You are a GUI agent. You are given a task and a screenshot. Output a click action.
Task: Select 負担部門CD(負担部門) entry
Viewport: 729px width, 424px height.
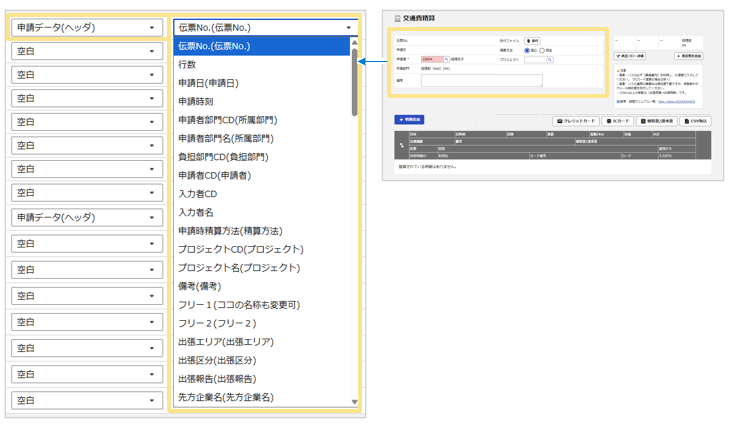262,157
